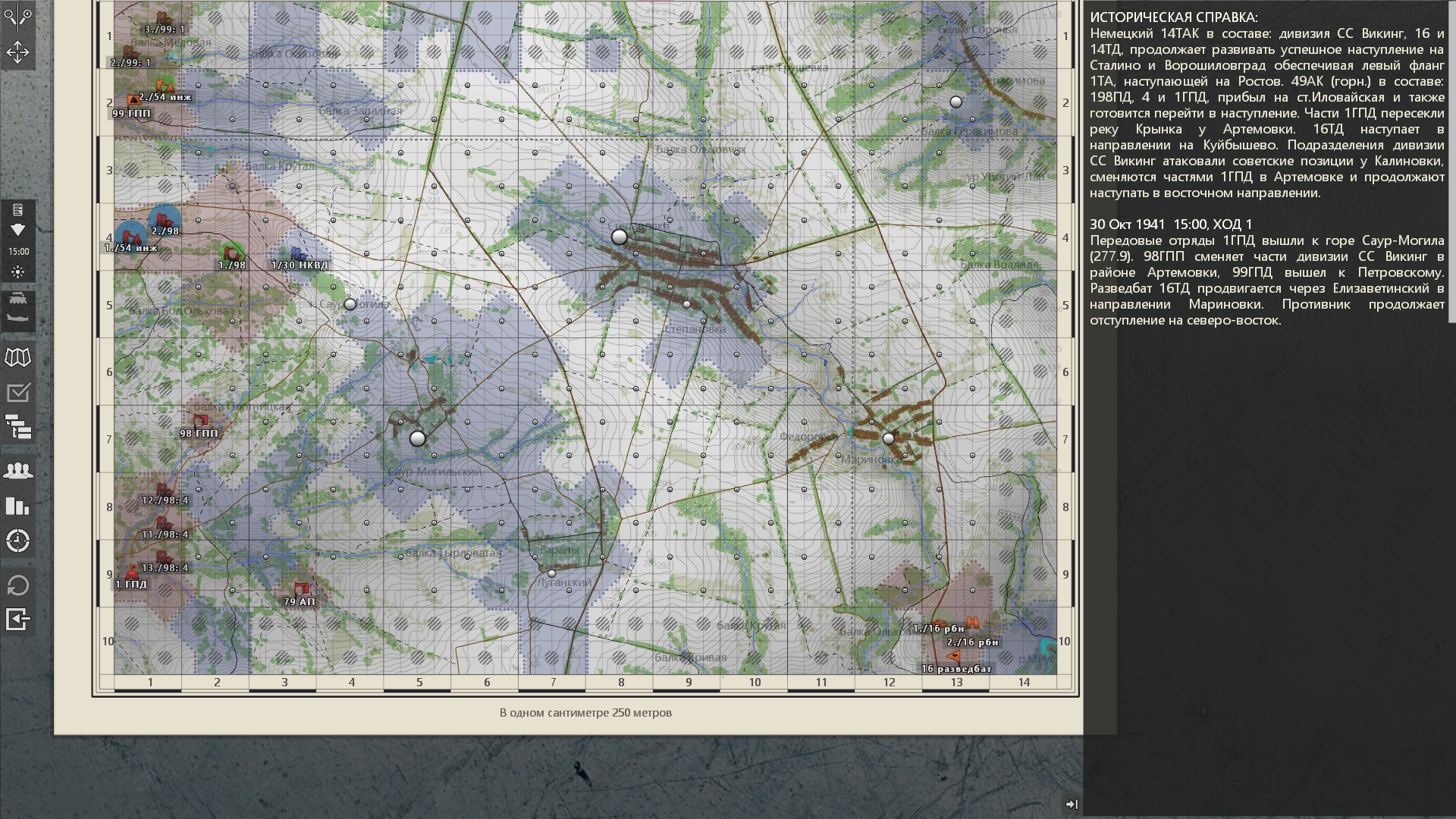The width and height of the screenshot is (1456, 819).
Task: Click the 16 разведбат unit marker
Action: click(x=954, y=657)
